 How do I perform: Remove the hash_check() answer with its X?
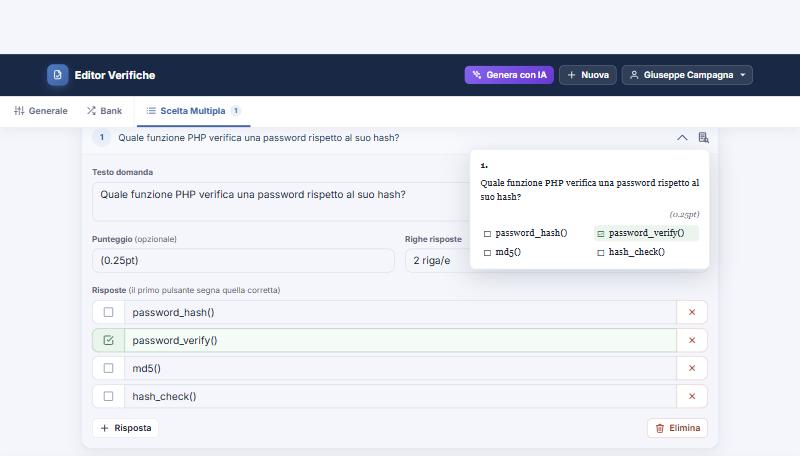click(692, 396)
